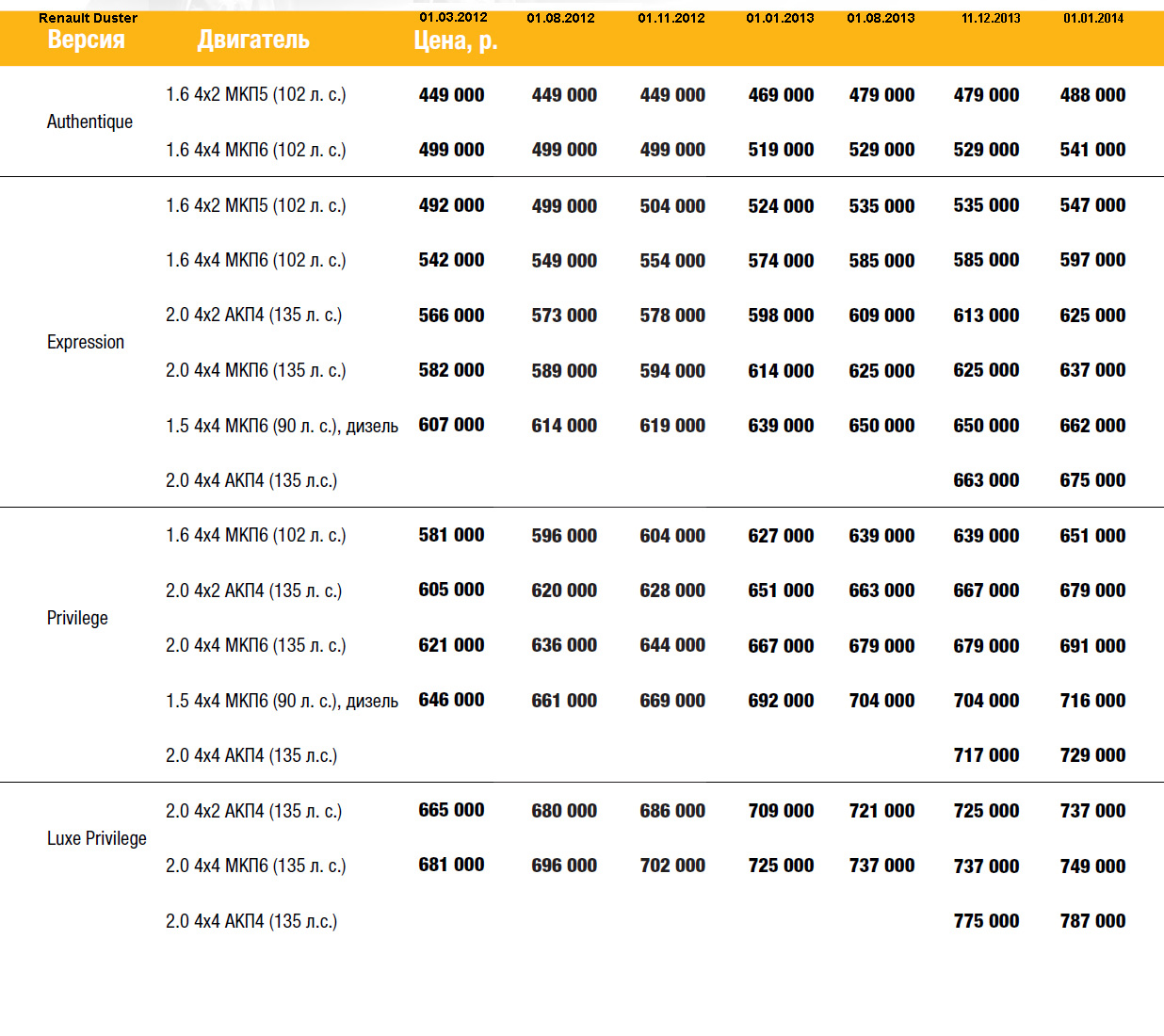The image size is (1164, 1036).
Task: Select the 01.01.2013 column header
Action: pyautogui.click(x=780, y=18)
